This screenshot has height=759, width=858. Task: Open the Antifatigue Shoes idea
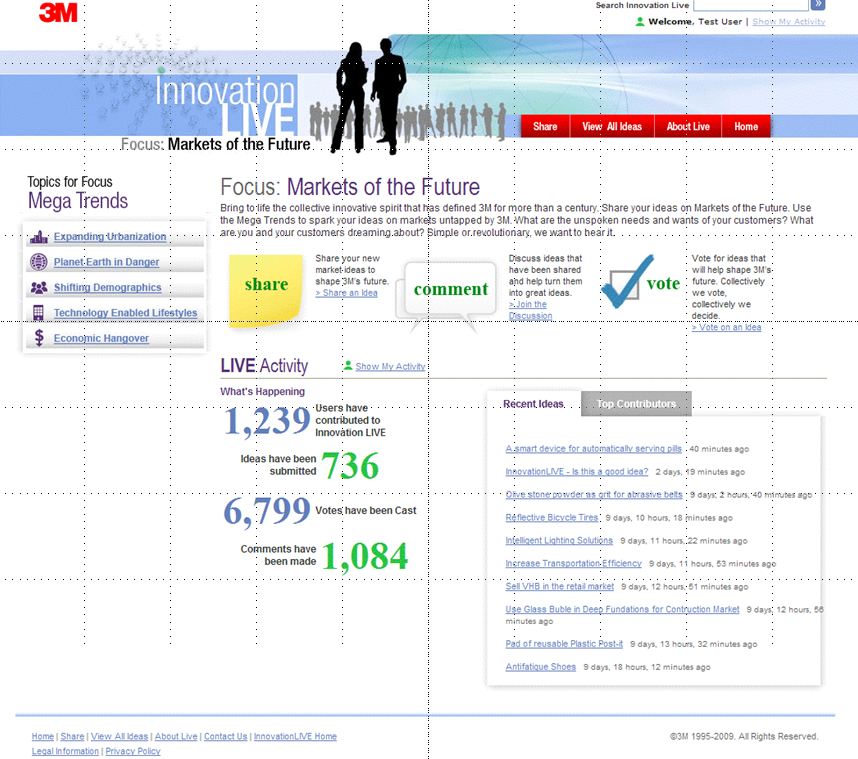(541, 667)
